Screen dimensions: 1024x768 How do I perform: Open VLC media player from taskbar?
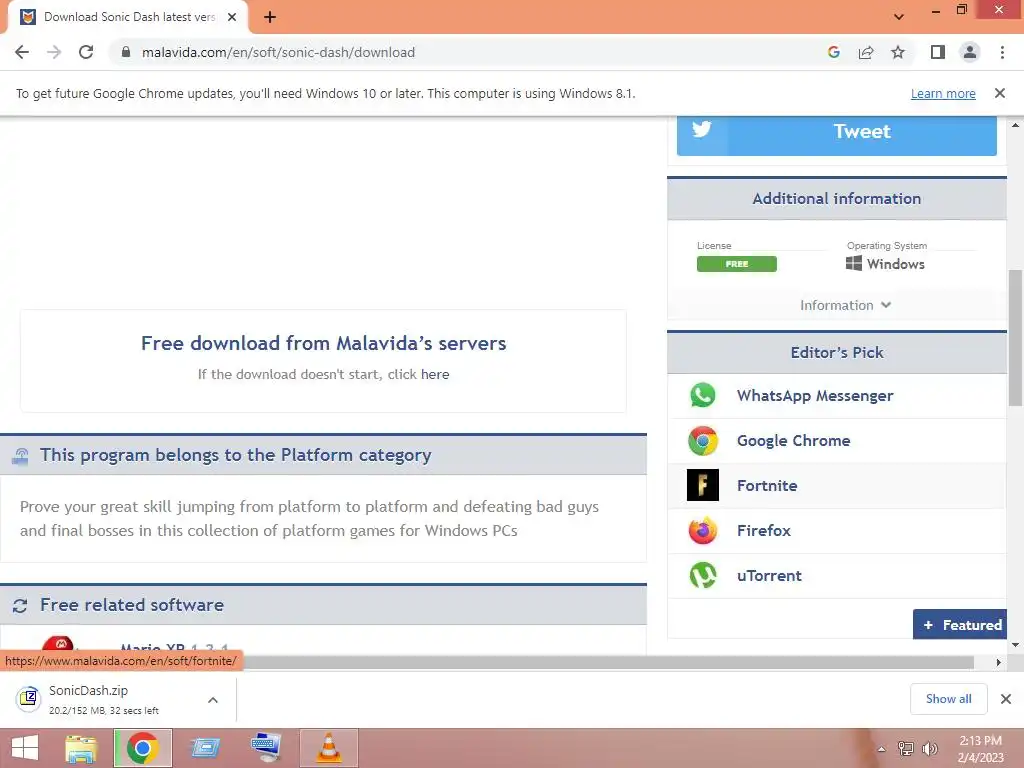coord(328,748)
